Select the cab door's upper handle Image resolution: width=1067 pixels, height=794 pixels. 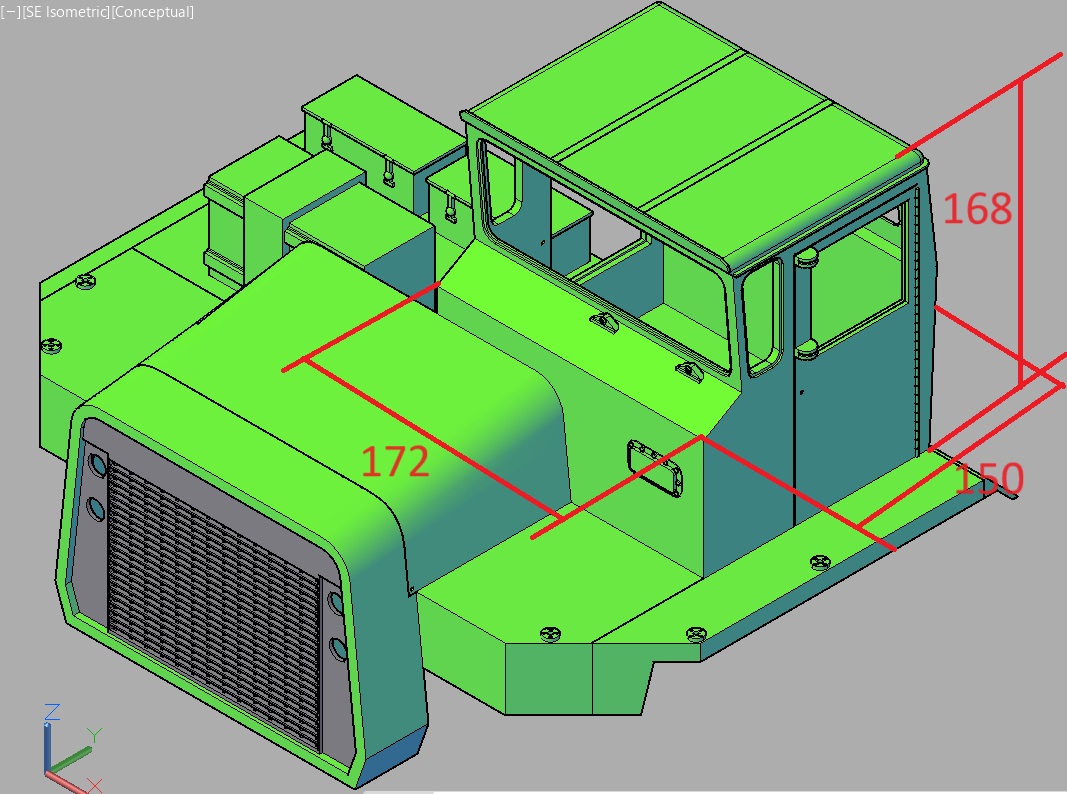coord(806,259)
